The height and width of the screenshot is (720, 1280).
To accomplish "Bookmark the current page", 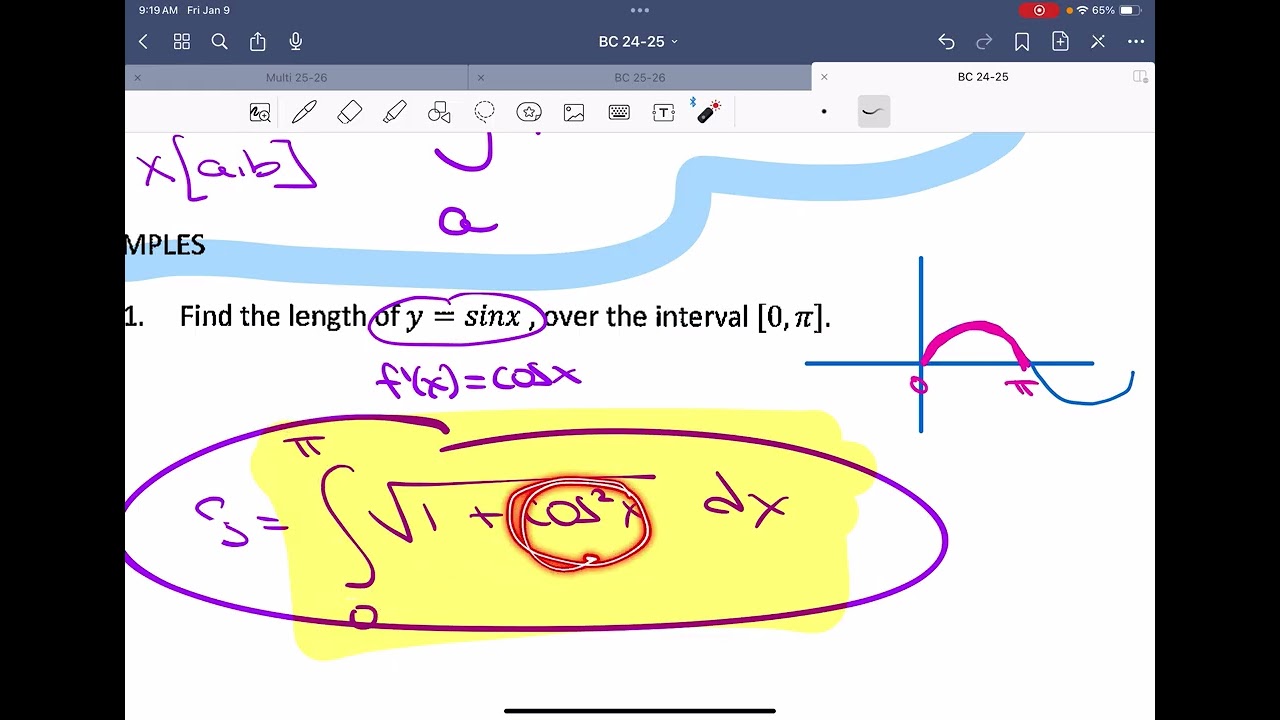I will (1022, 41).
